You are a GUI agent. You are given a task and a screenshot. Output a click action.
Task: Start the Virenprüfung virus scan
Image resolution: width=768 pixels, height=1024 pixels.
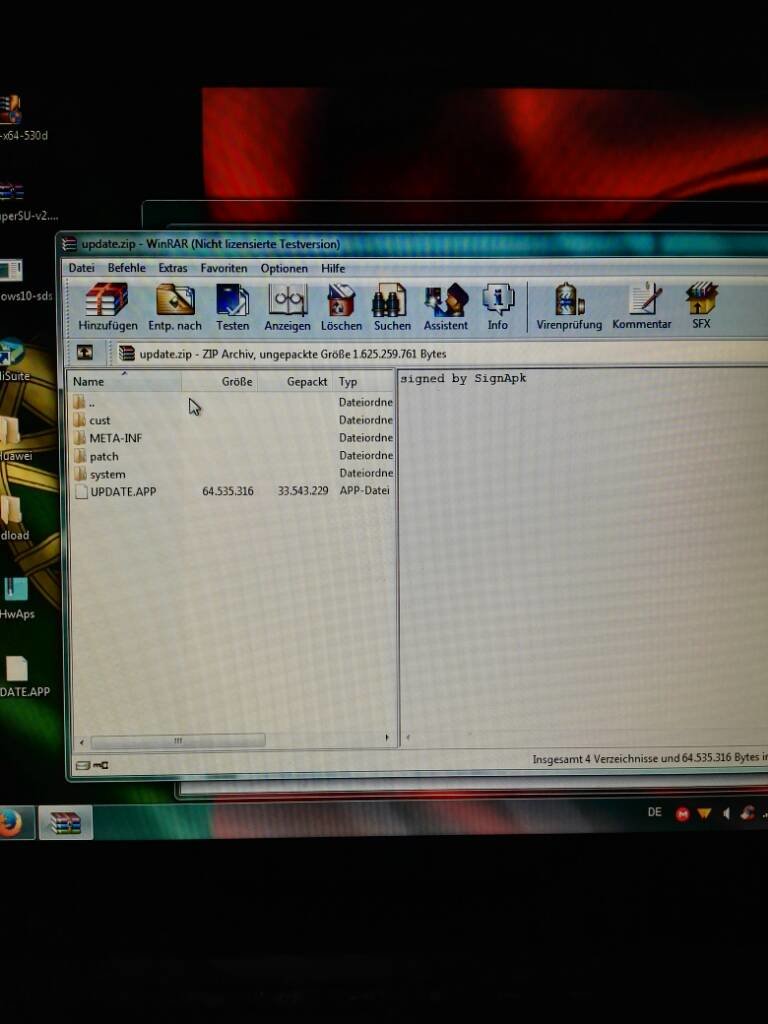point(569,305)
